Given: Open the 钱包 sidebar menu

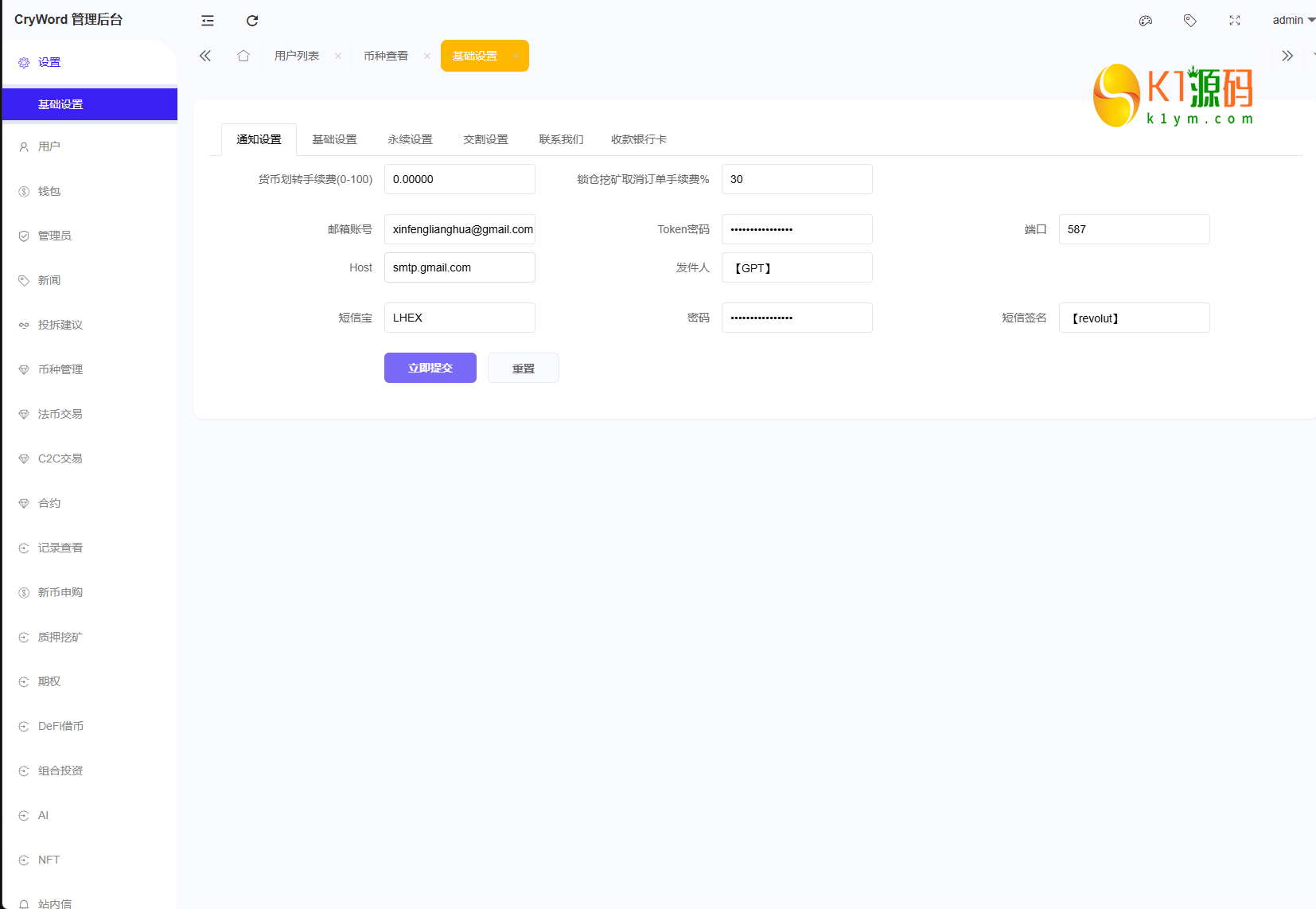Looking at the screenshot, I should (x=90, y=191).
